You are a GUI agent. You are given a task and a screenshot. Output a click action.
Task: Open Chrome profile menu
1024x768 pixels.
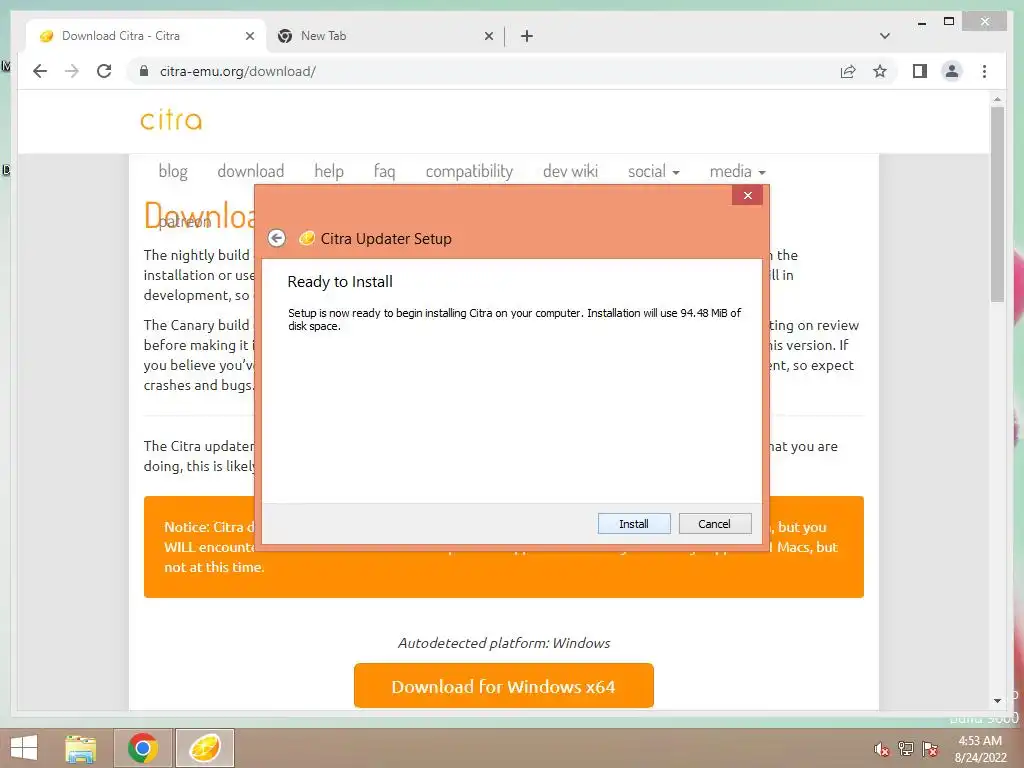coord(952,71)
